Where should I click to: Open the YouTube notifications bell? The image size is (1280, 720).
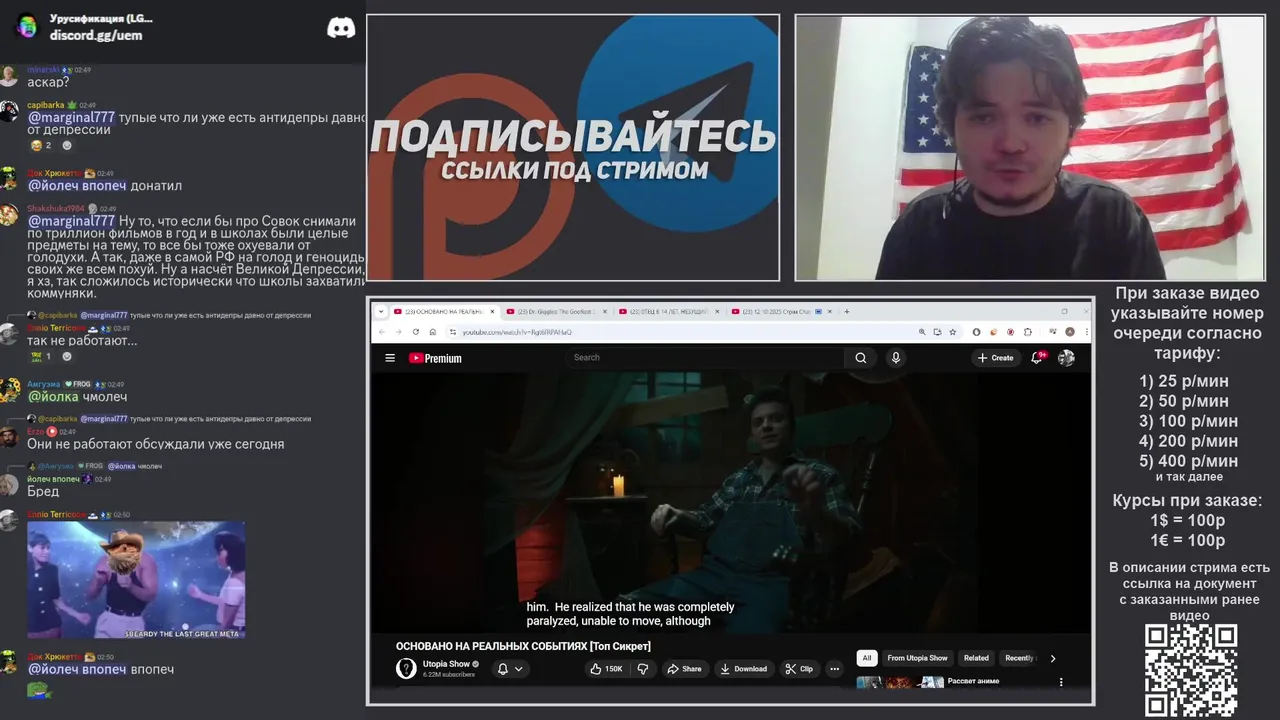point(1038,357)
